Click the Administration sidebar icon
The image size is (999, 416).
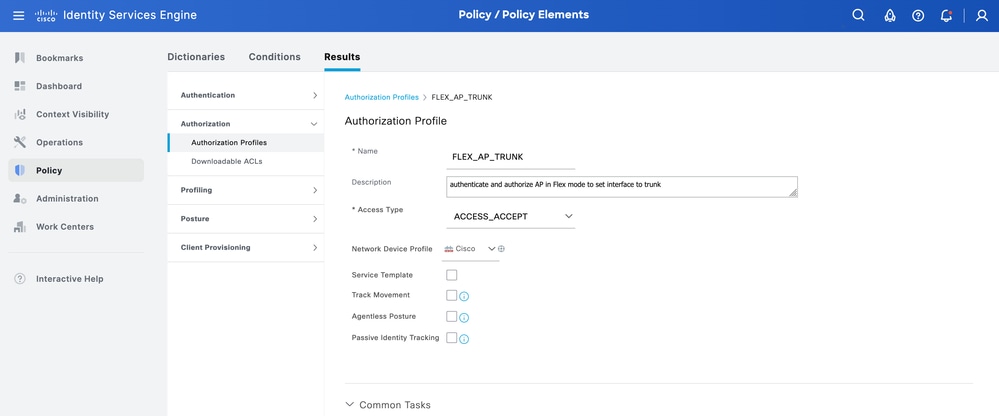(x=20, y=198)
